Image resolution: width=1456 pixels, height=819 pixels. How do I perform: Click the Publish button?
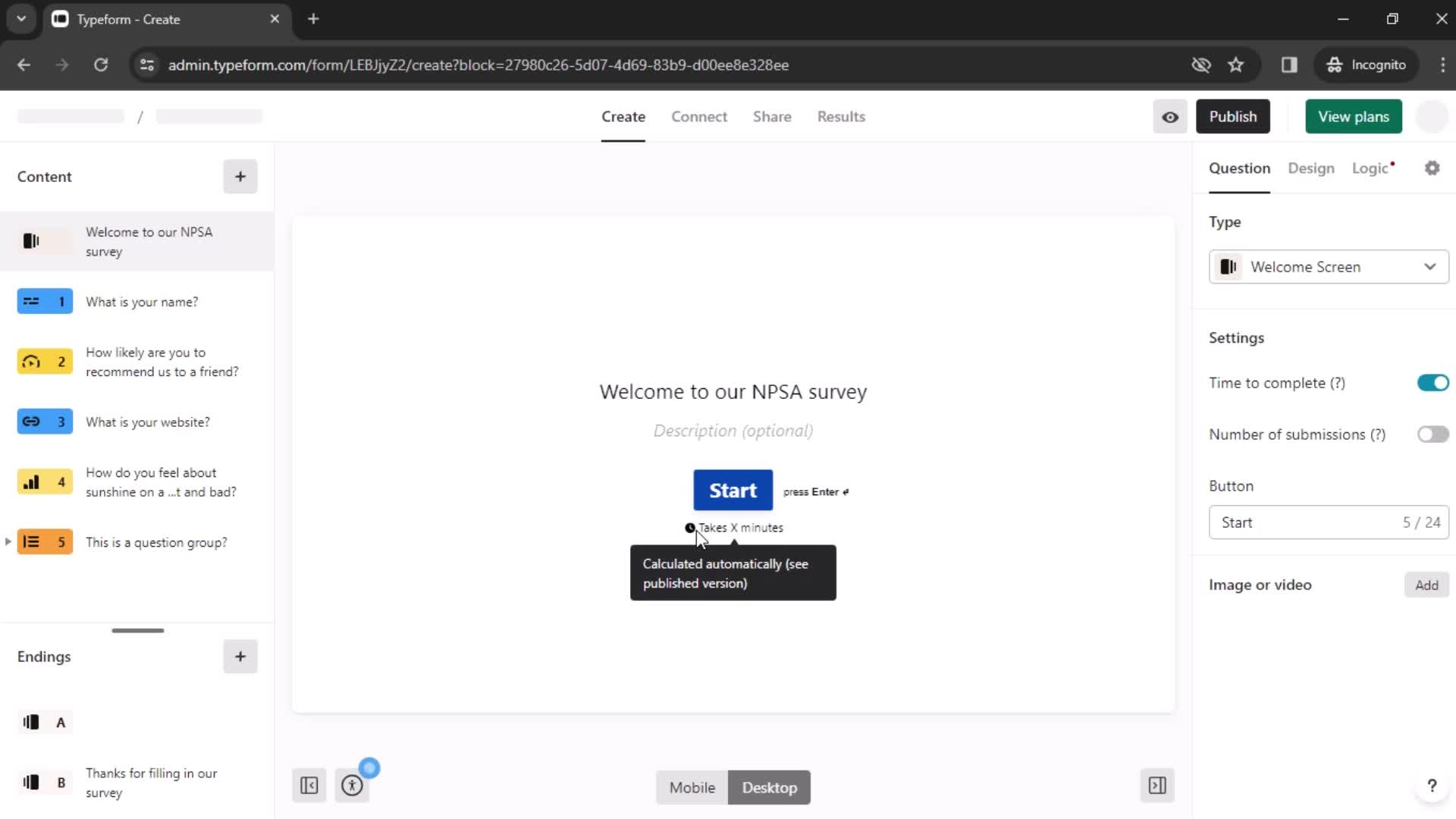1233,116
